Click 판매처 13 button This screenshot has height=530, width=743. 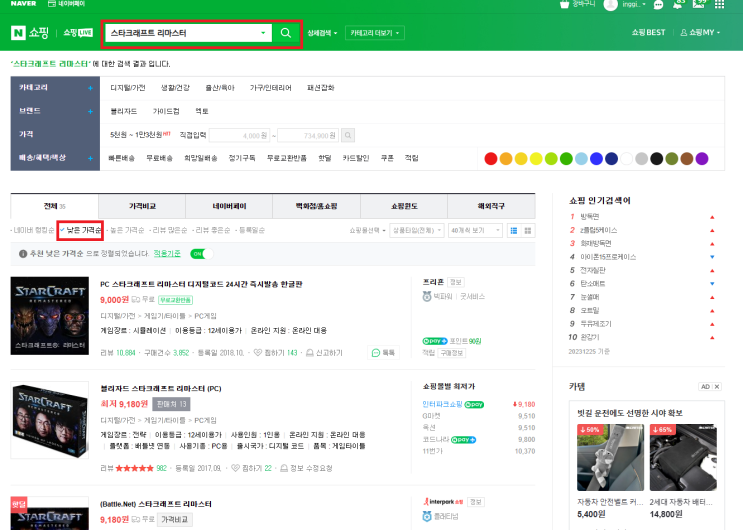[172, 404]
